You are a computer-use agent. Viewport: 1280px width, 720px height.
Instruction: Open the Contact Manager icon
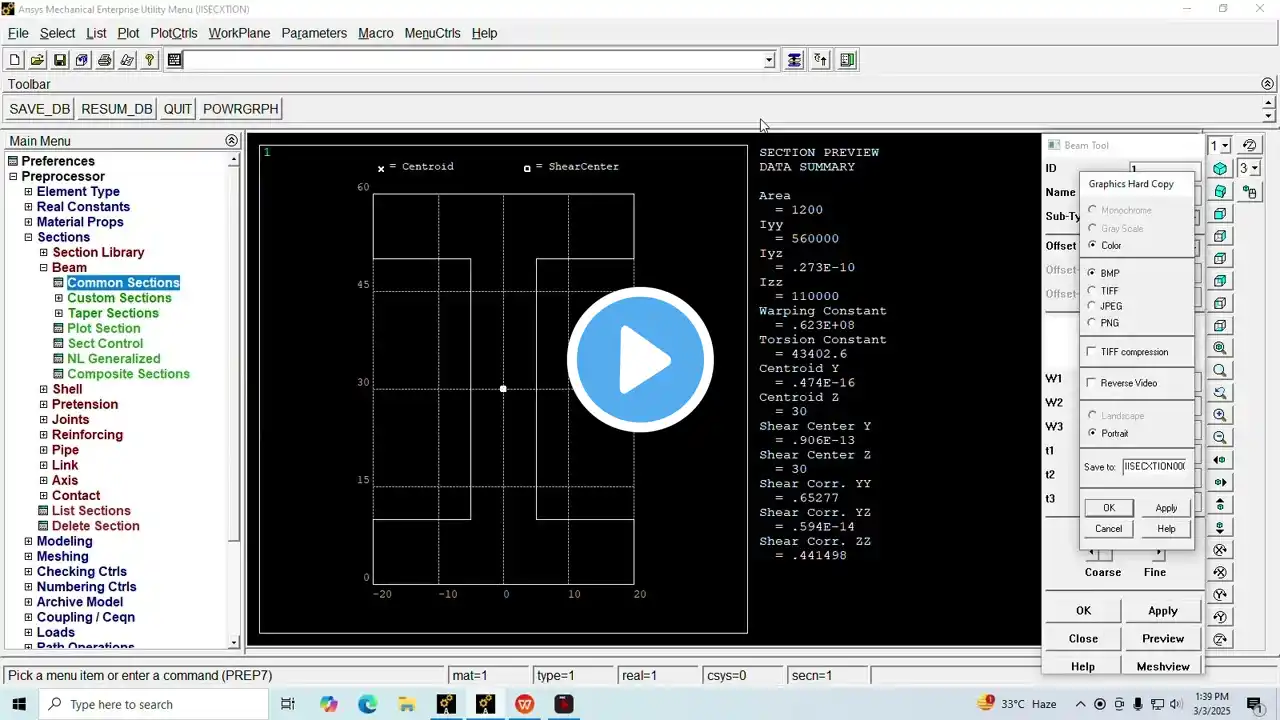848,60
